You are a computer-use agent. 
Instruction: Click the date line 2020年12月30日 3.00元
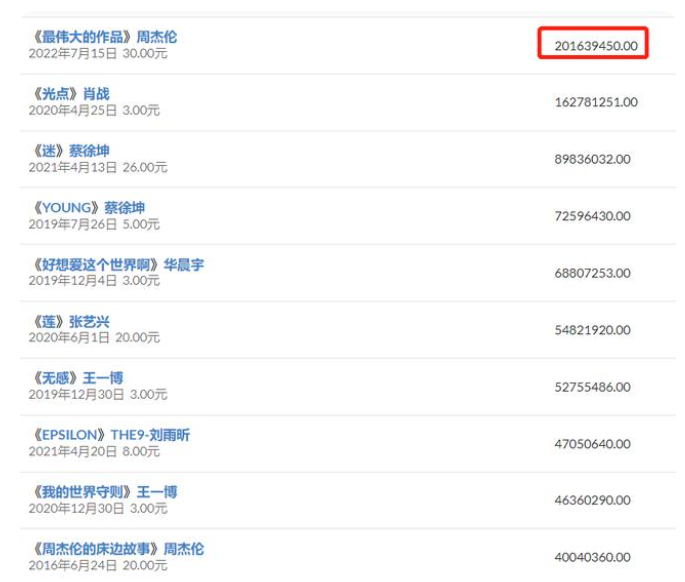point(98,509)
